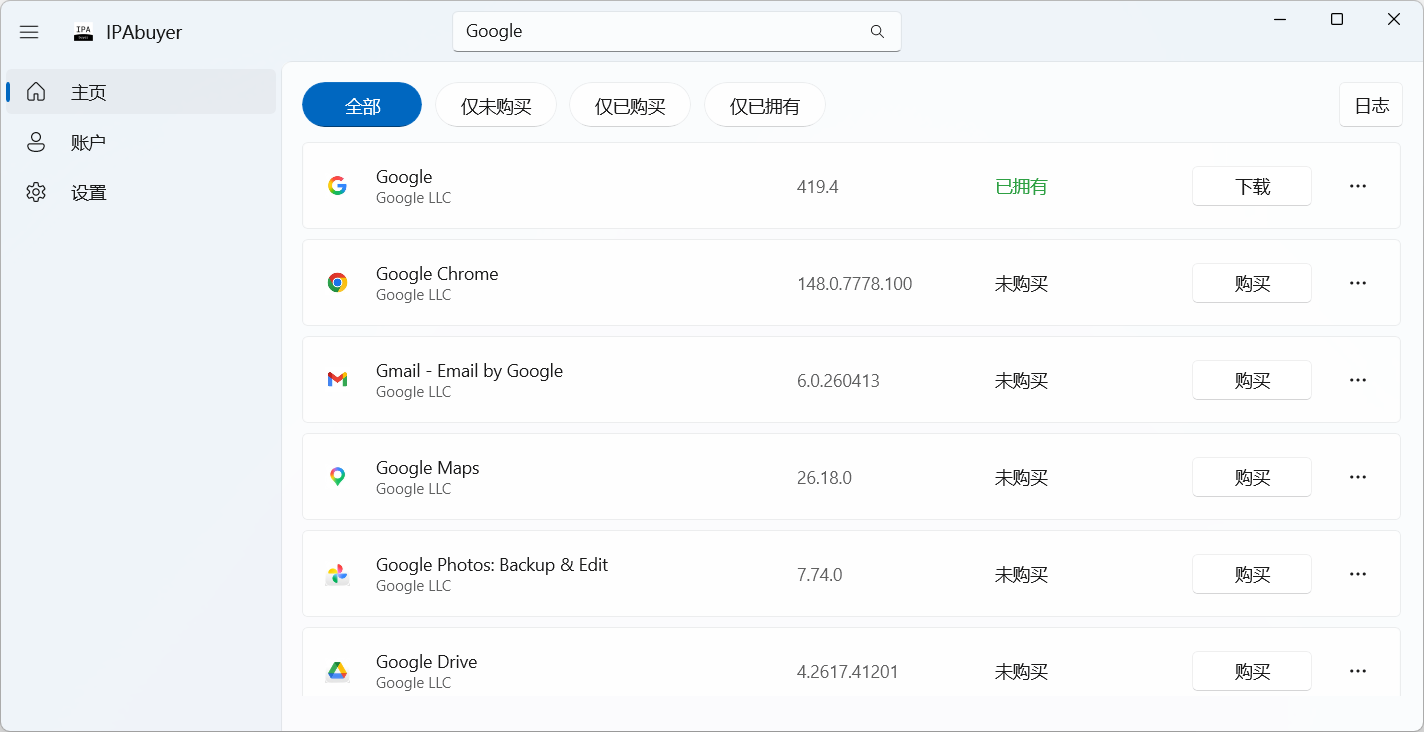
Task: Open the 设置 page
Action: [141, 192]
